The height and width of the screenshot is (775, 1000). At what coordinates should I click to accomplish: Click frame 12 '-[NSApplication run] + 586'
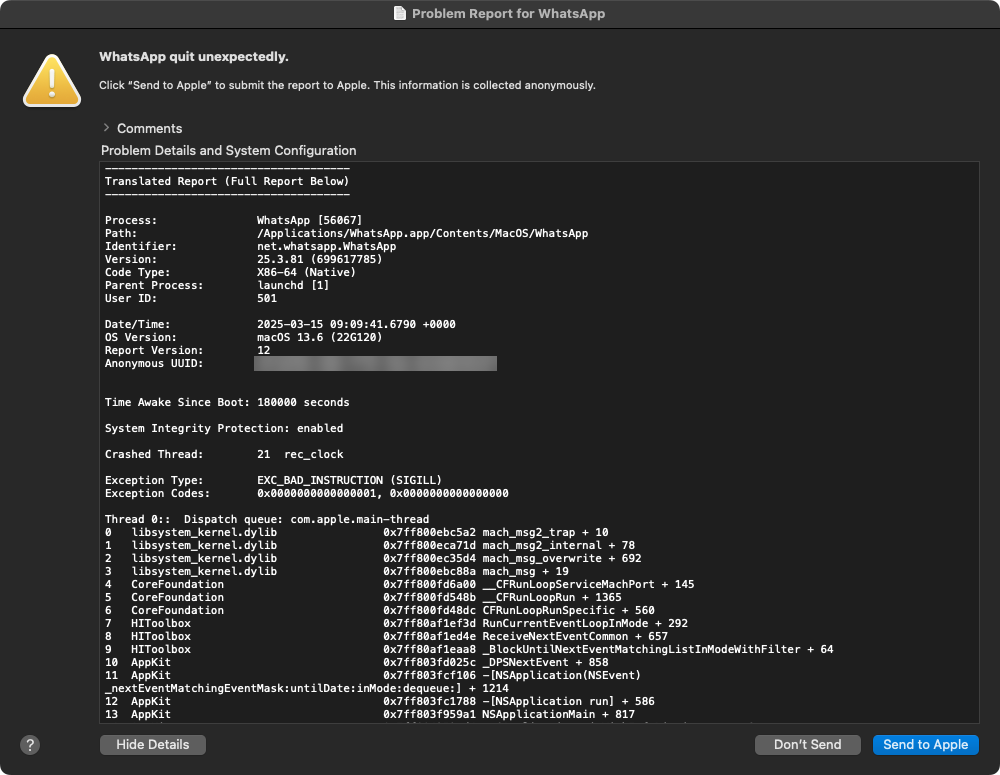[568, 701]
